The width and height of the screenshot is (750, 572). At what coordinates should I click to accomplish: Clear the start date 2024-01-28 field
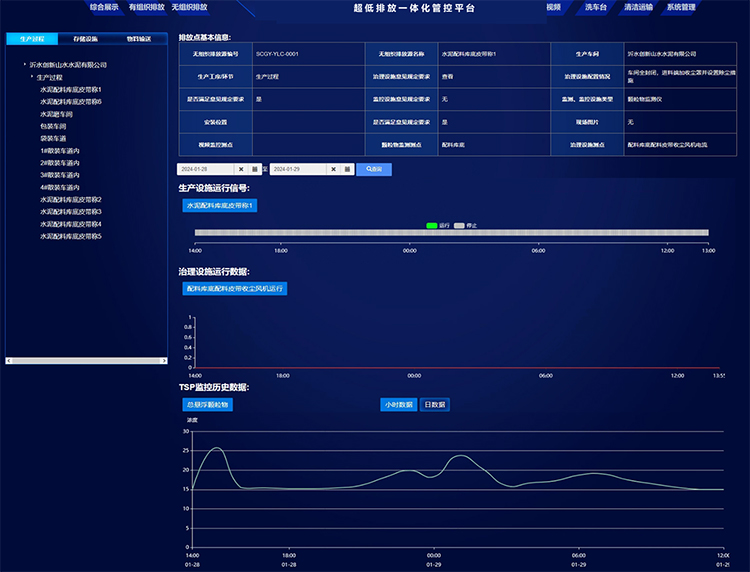pos(241,169)
